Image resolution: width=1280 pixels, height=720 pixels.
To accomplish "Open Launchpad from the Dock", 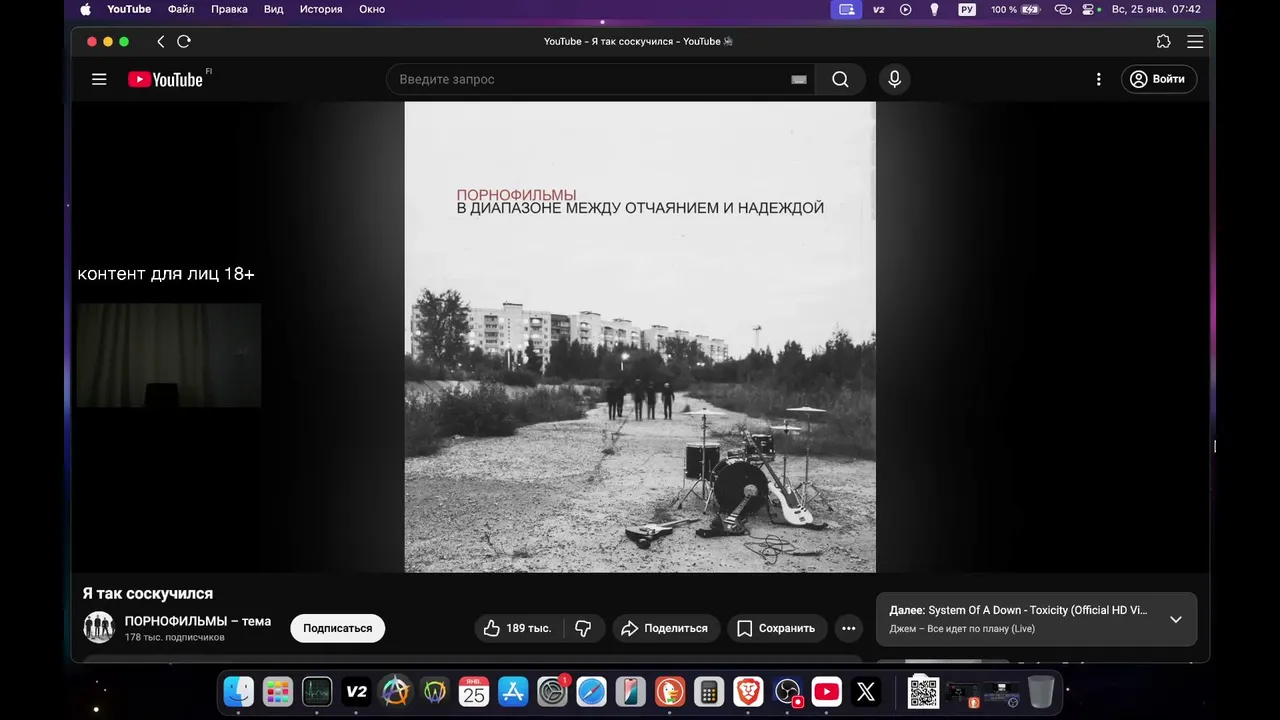I will pyautogui.click(x=278, y=691).
